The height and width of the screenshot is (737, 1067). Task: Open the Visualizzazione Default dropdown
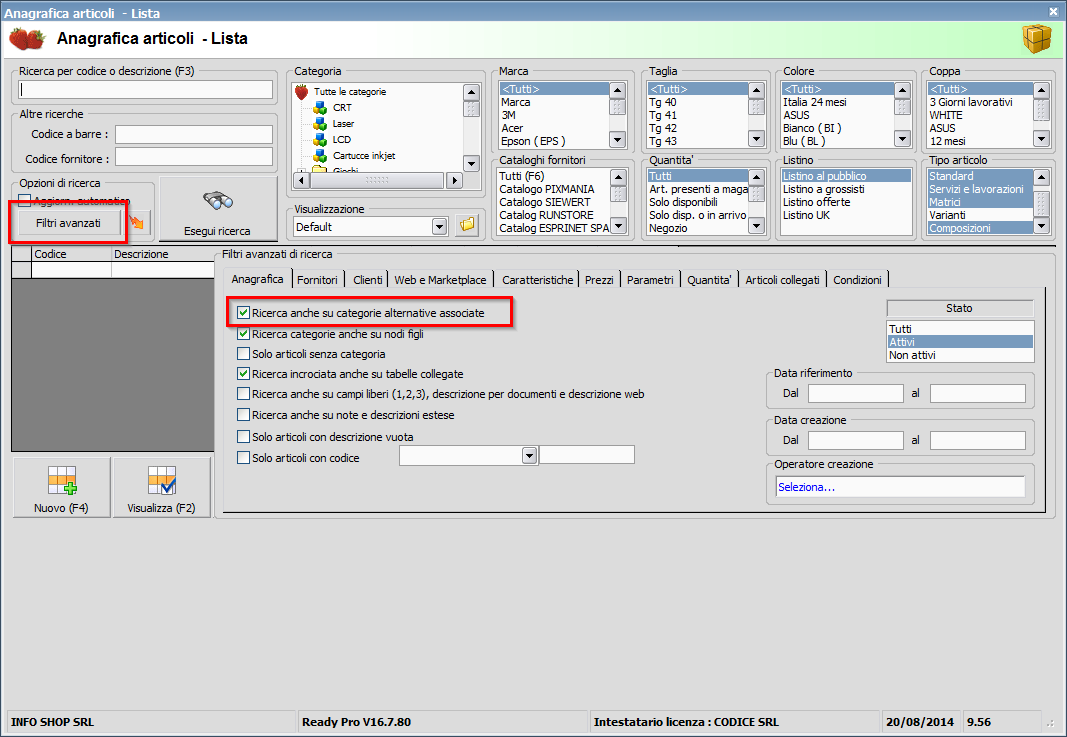point(440,227)
